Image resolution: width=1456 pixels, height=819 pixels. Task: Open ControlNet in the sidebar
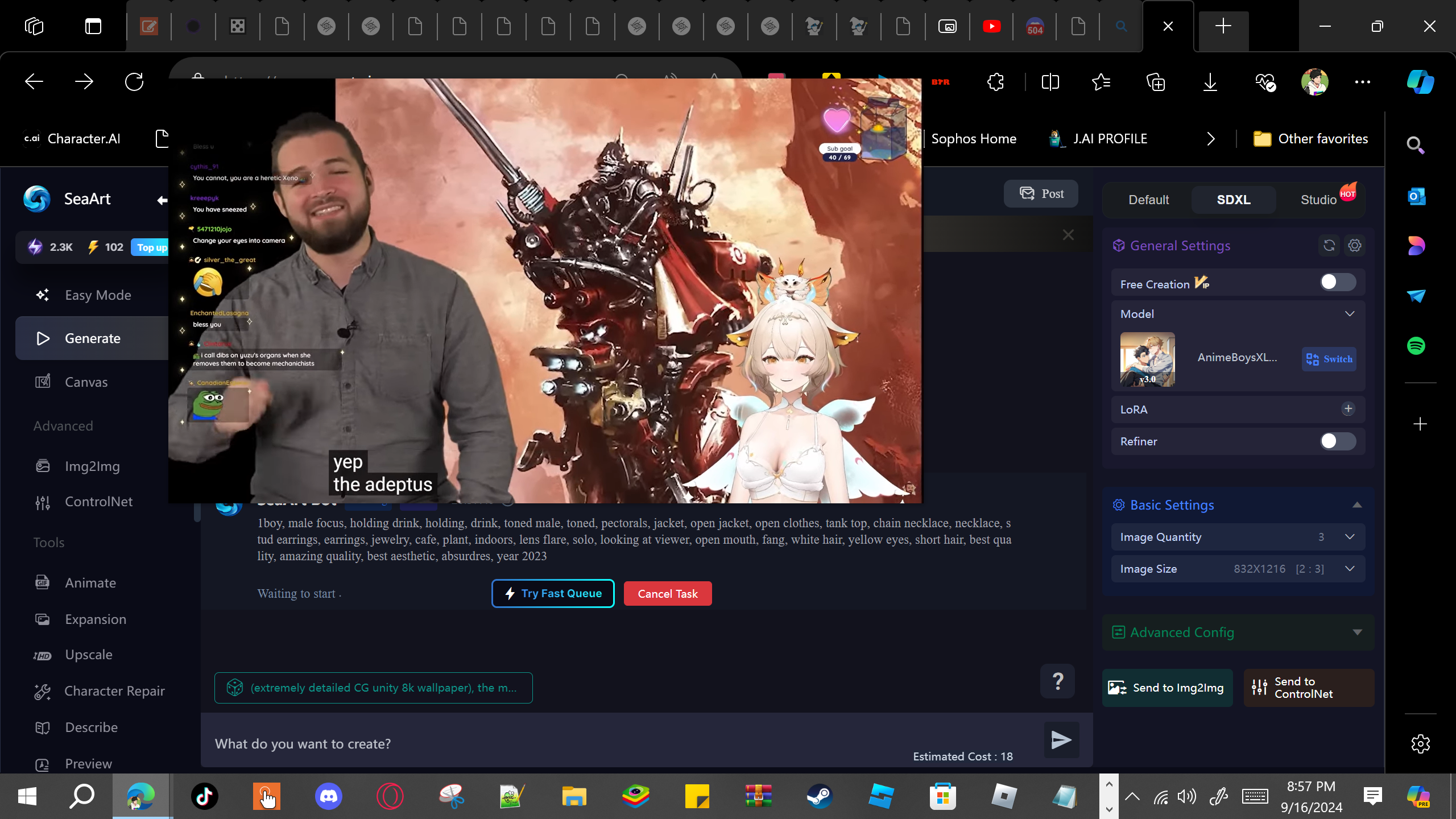point(98,502)
